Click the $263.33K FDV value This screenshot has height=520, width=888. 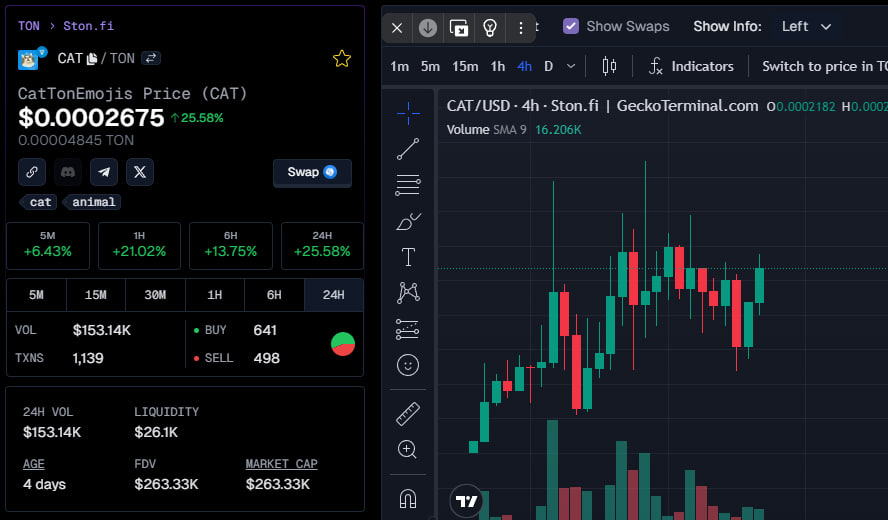(x=166, y=484)
